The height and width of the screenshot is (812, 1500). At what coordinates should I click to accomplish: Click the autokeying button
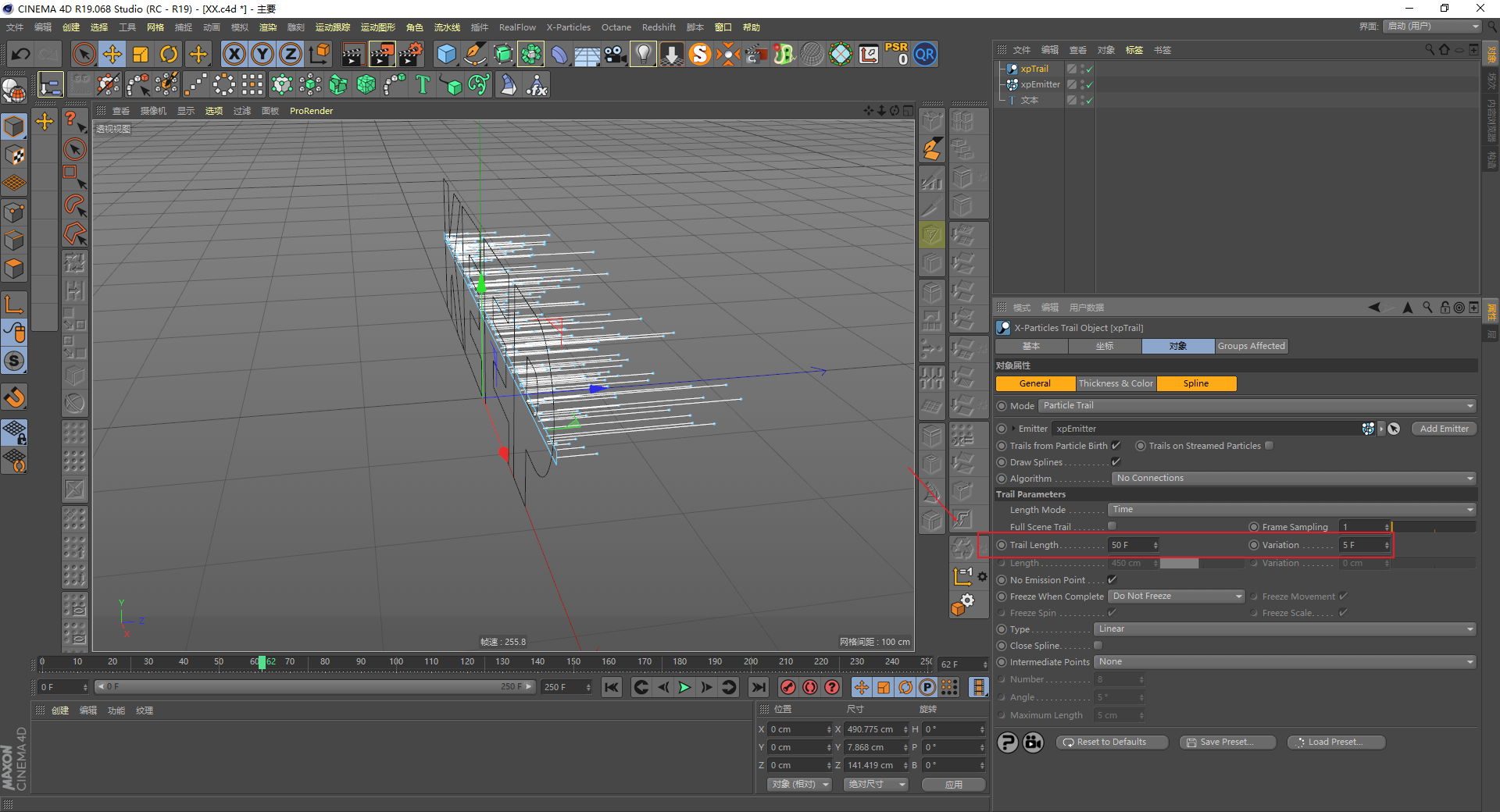point(810,687)
